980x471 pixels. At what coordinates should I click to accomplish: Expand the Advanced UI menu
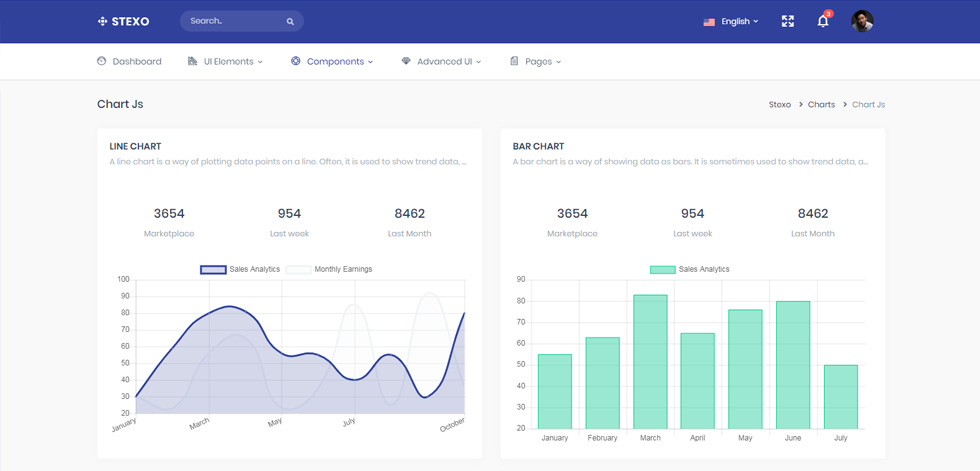441,61
